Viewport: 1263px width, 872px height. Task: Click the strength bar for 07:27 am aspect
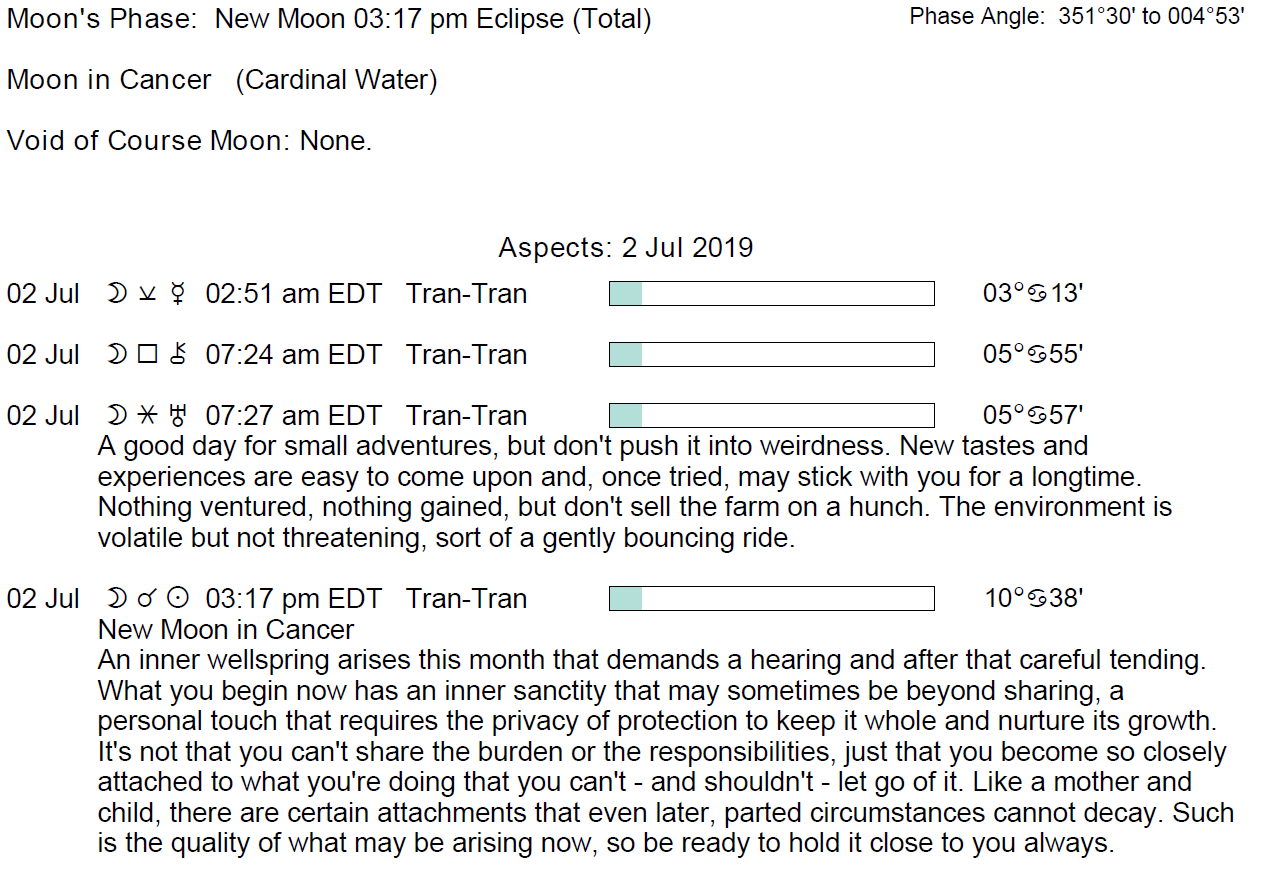pos(771,416)
